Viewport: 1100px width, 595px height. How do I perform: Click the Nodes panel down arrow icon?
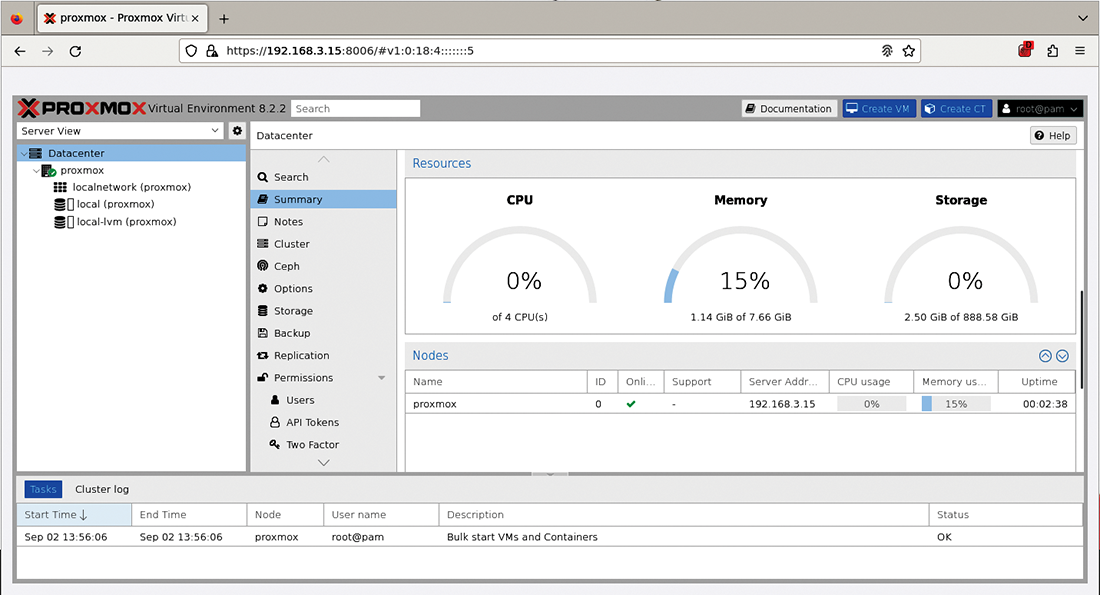coord(1062,356)
